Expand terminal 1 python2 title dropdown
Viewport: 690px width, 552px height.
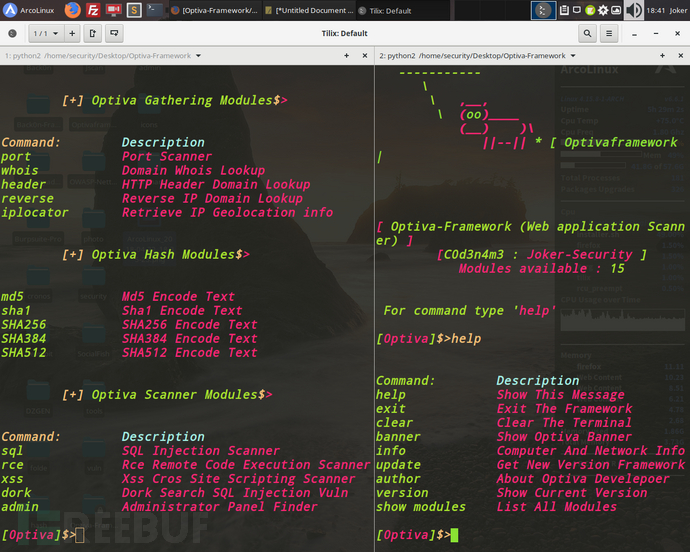(x=198, y=56)
